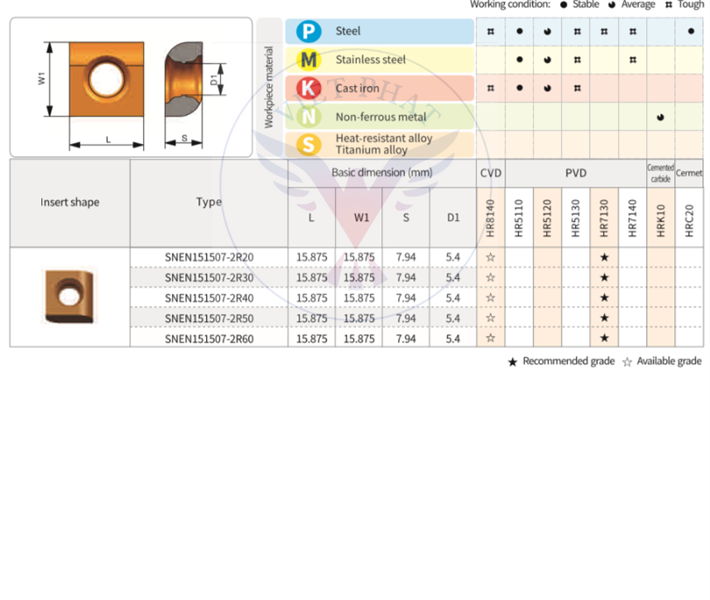
Task: Click the L value 15.875 for SNEN151507-2R20
Action: 312,257
